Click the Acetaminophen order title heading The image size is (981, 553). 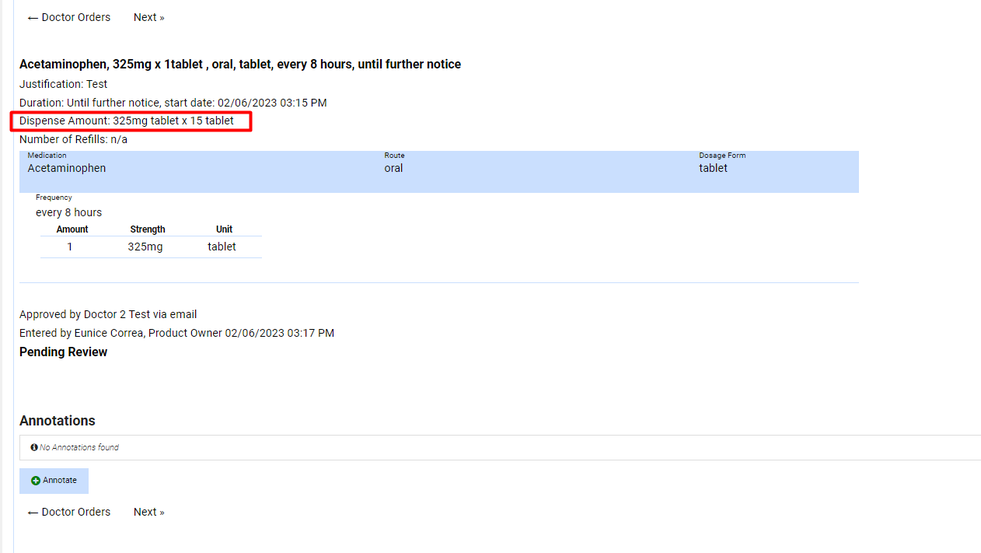click(240, 64)
